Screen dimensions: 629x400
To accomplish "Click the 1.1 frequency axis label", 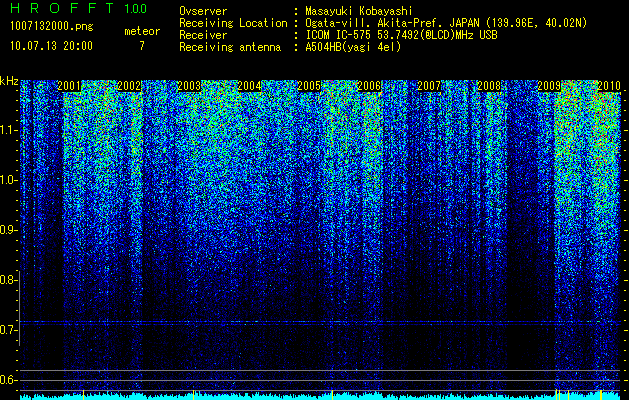I will (x=8, y=130).
